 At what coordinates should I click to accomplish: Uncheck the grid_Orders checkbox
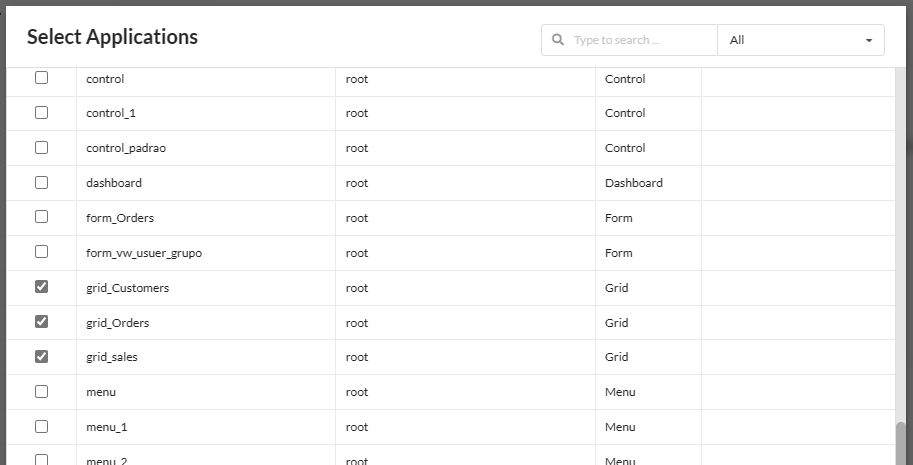[x=42, y=322]
